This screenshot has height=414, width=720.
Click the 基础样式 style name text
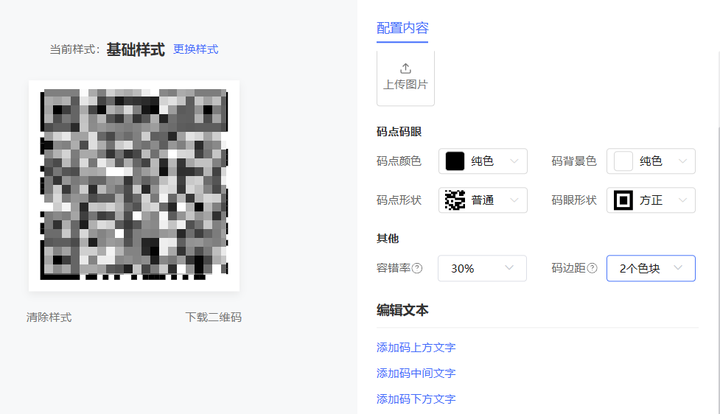click(x=135, y=50)
